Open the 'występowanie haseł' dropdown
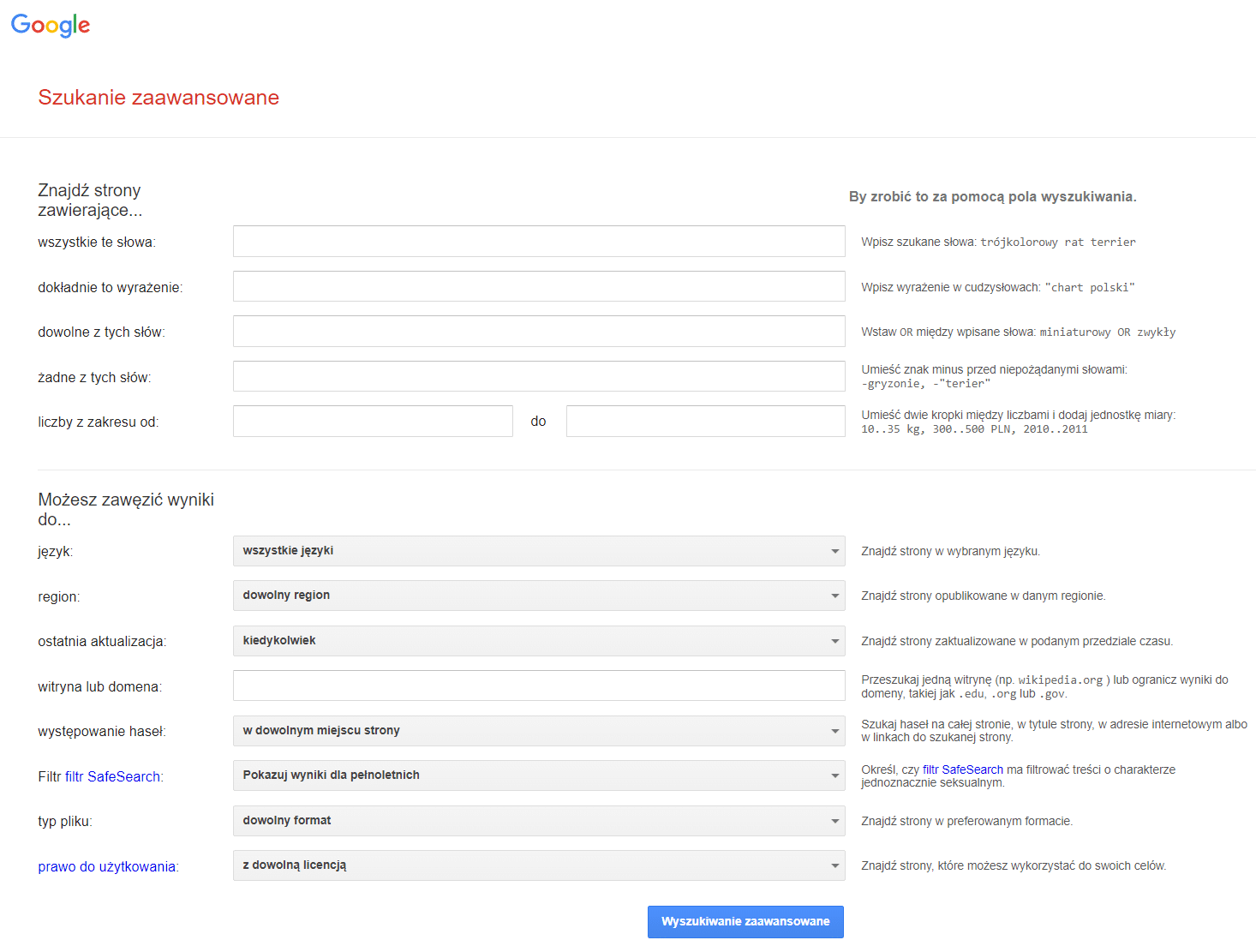This screenshot has height=952, width=1256. click(x=539, y=731)
